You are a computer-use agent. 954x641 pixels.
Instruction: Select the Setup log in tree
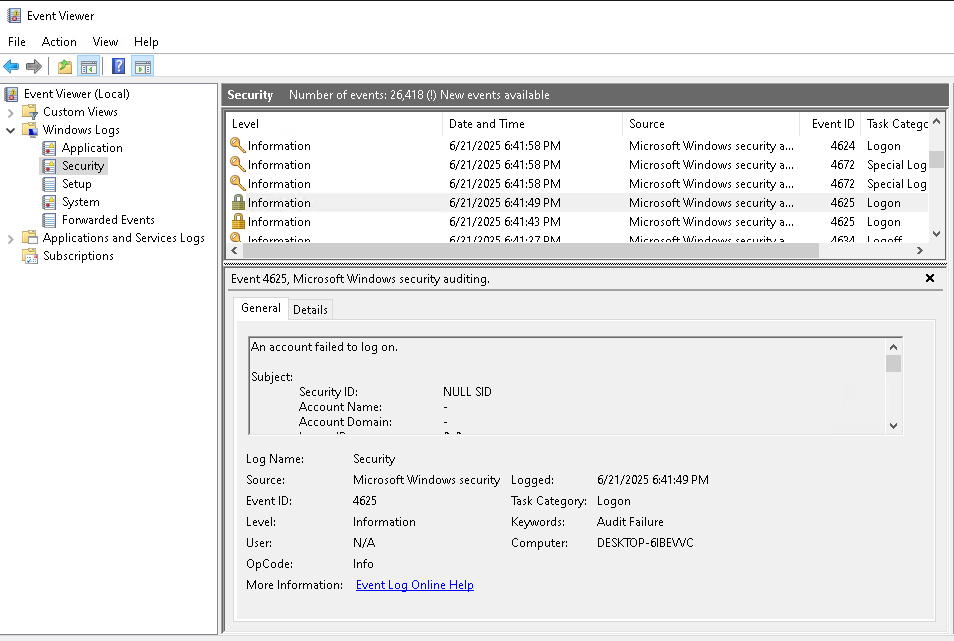(x=77, y=184)
